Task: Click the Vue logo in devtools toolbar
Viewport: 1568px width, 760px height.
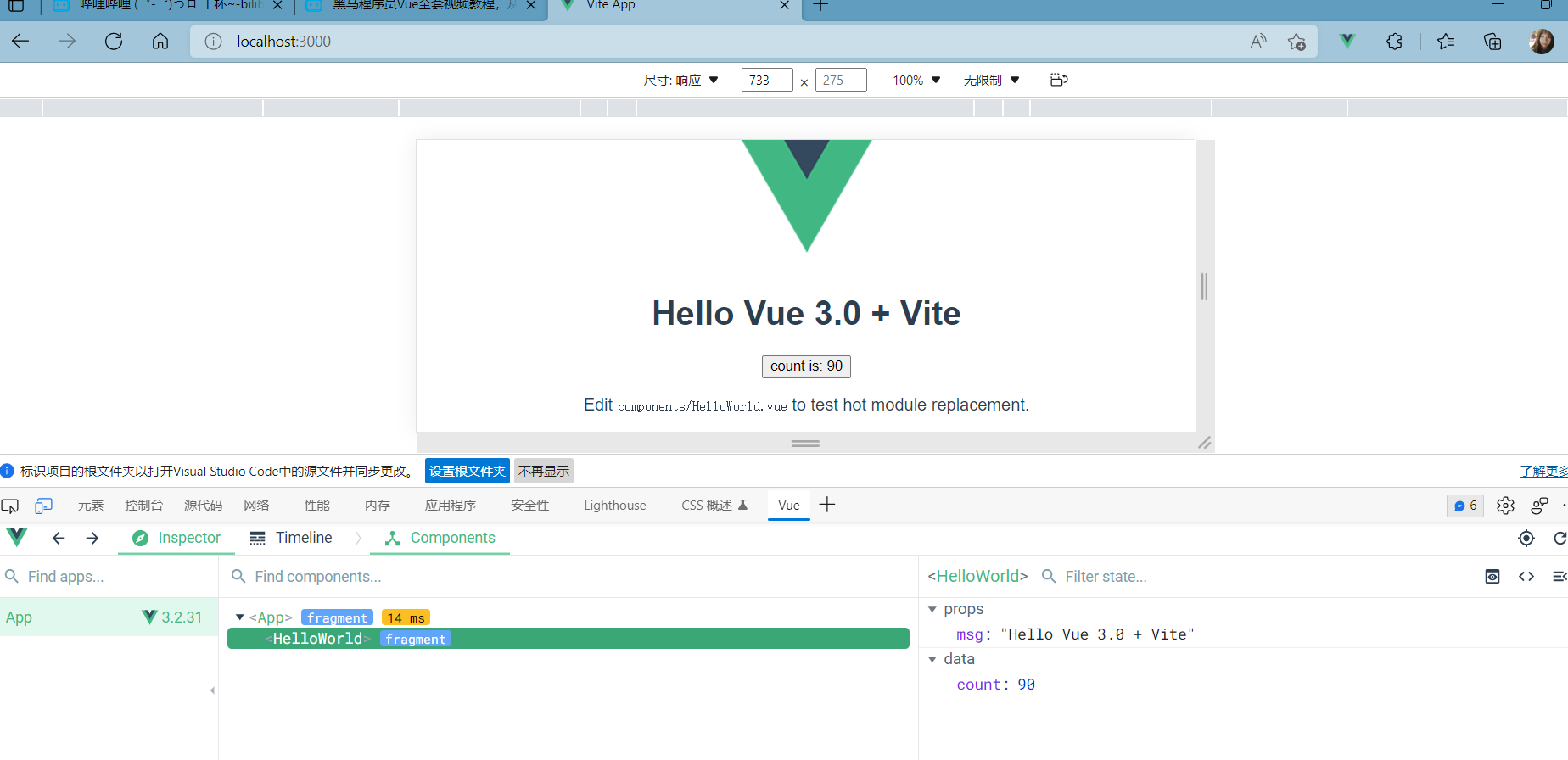Action: pyautogui.click(x=17, y=537)
